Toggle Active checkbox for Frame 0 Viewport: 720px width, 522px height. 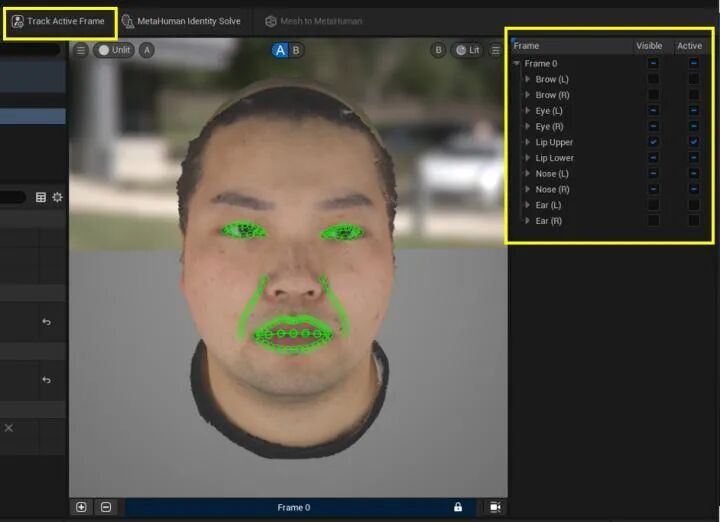[693, 63]
